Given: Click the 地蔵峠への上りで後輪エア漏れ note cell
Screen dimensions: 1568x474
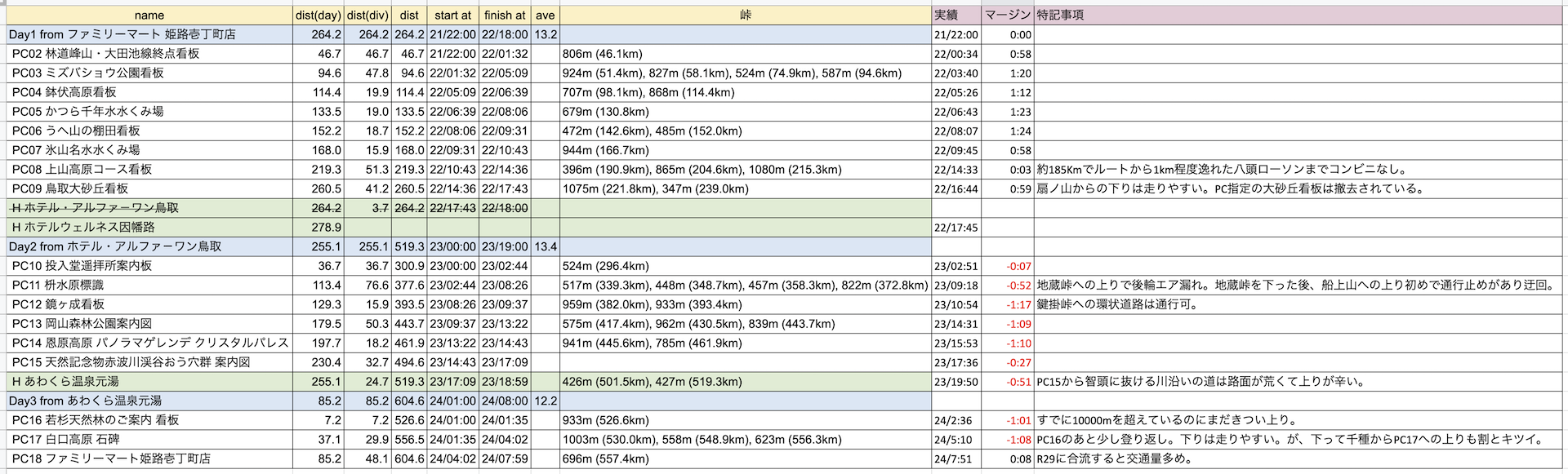Looking at the screenshot, I should pos(1298,285).
